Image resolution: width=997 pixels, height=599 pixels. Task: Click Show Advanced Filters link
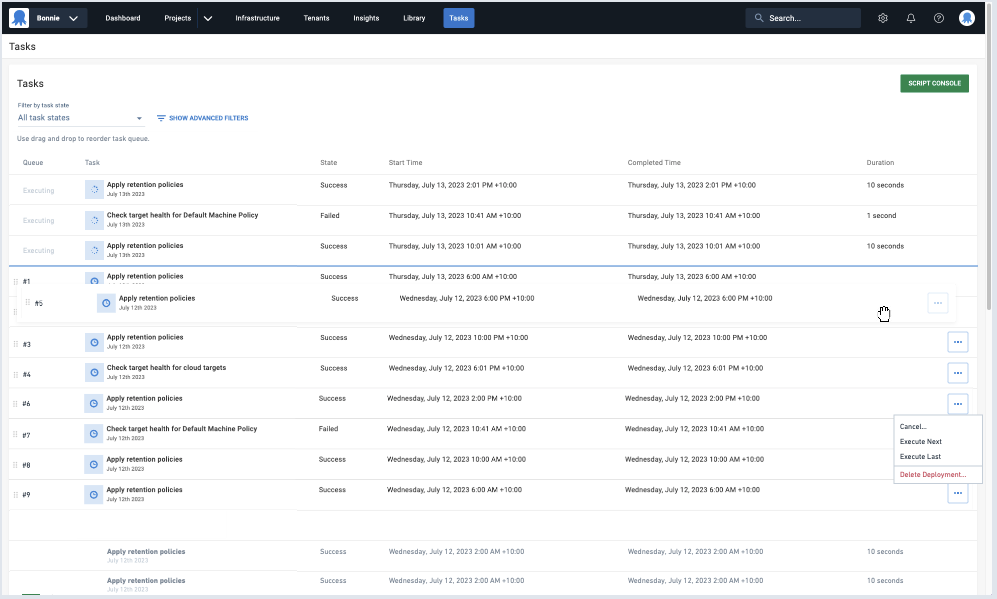click(x=208, y=118)
